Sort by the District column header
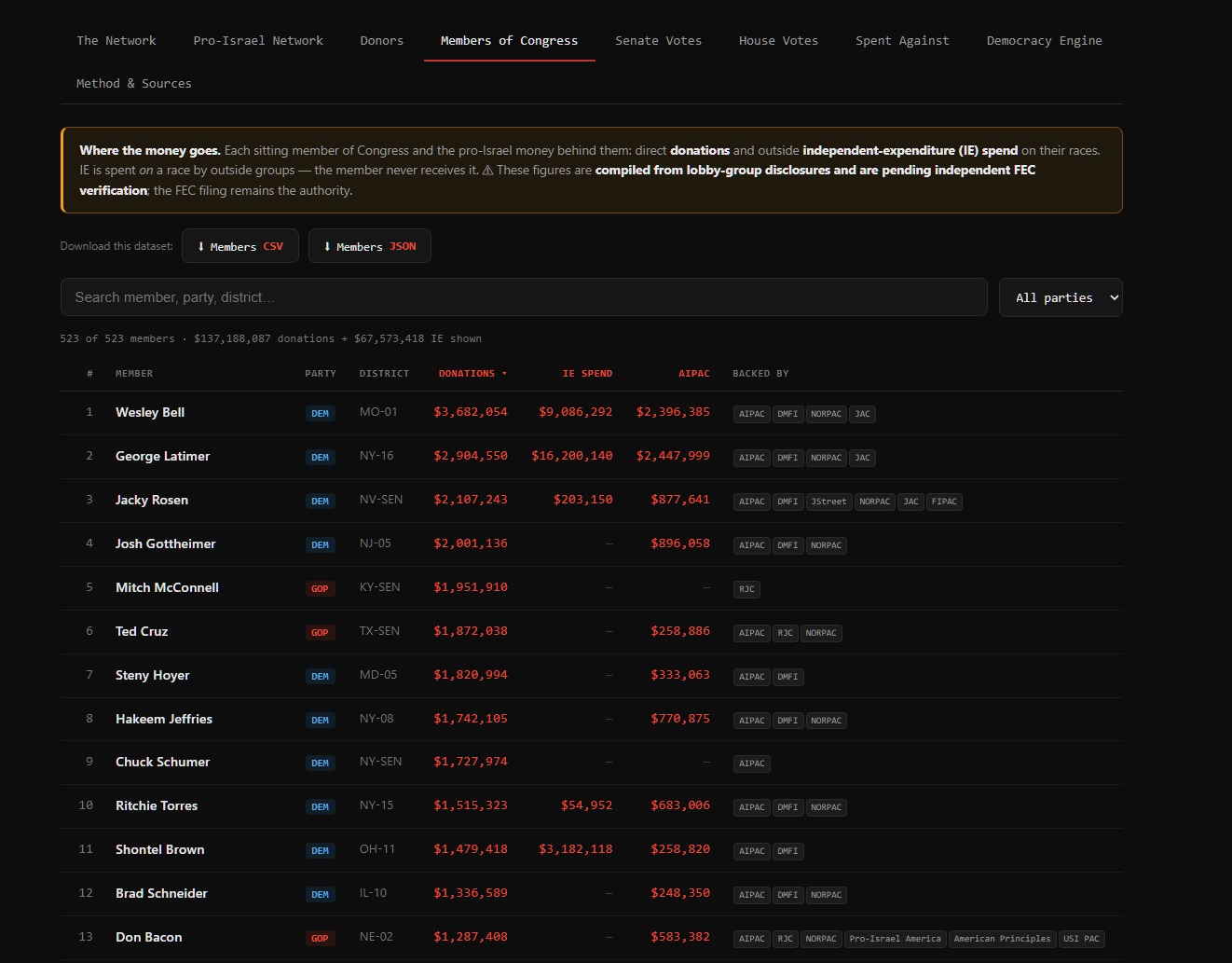This screenshot has height=963, width=1232. coord(384,374)
